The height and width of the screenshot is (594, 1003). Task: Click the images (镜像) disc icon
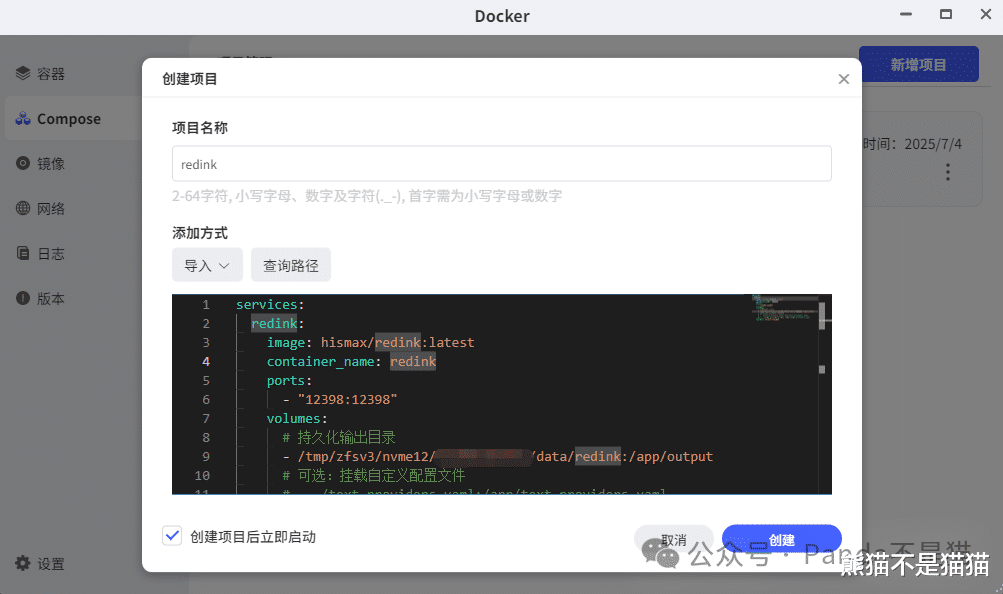coord(23,164)
